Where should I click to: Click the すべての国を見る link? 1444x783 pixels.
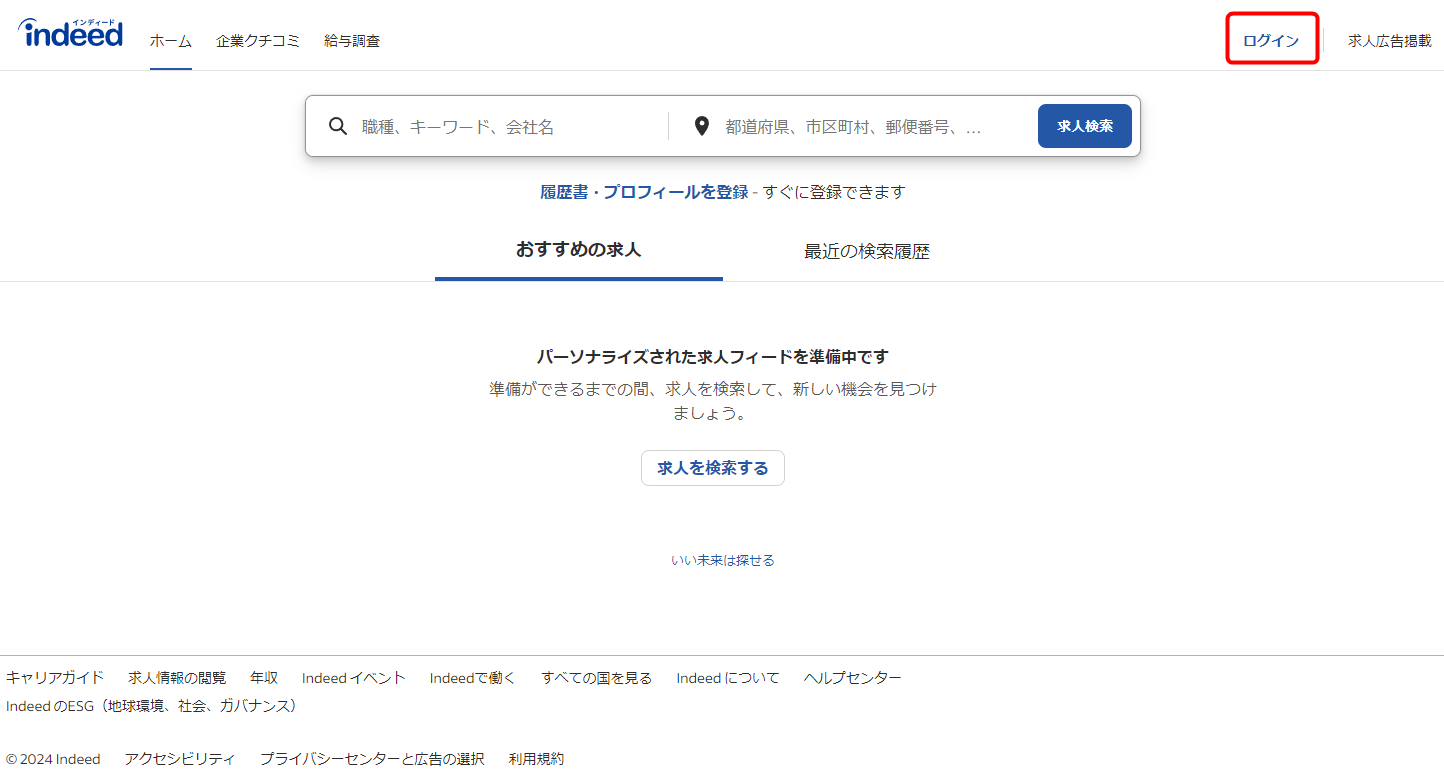tap(596, 677)
